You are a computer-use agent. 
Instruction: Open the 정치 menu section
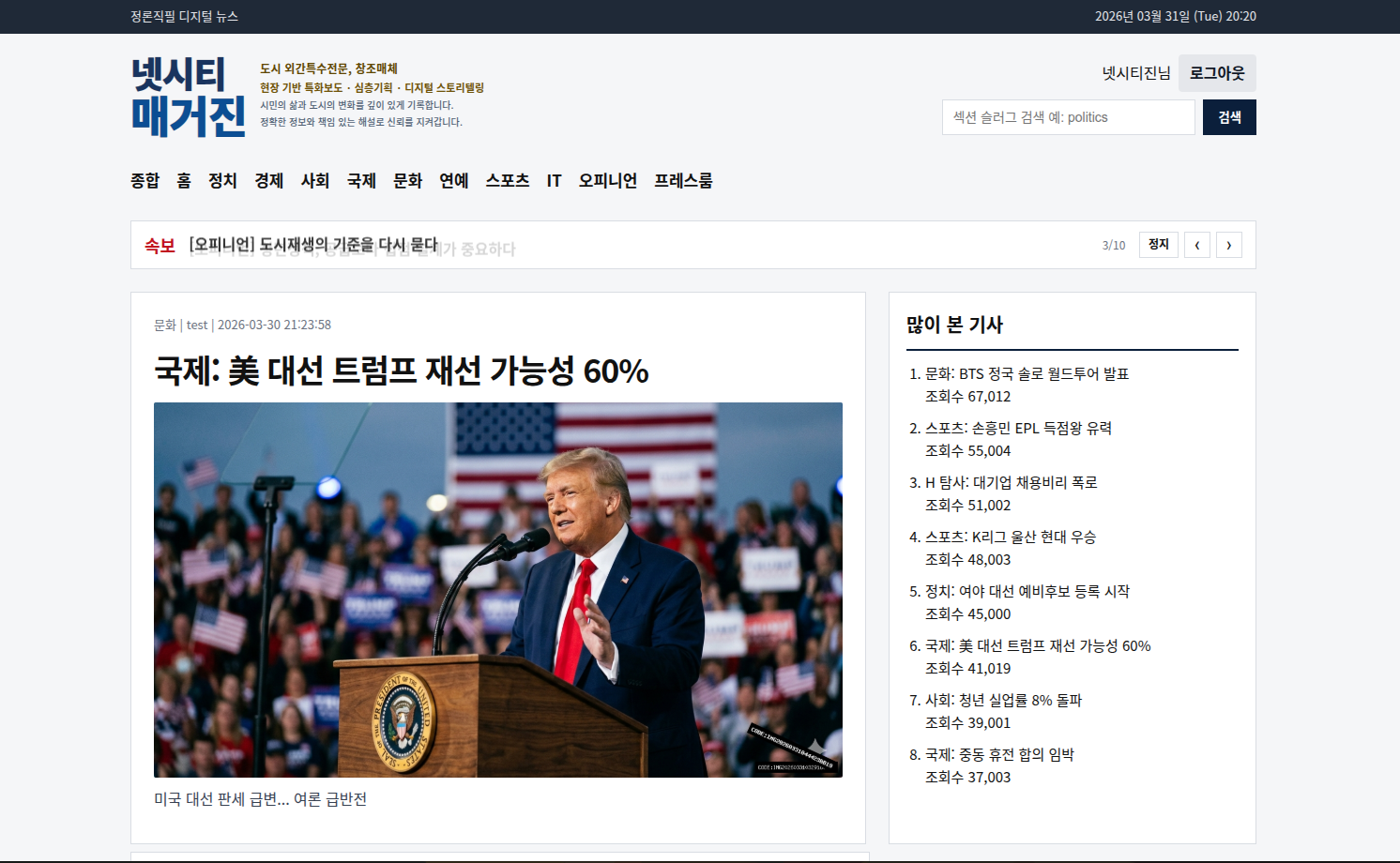222,181
